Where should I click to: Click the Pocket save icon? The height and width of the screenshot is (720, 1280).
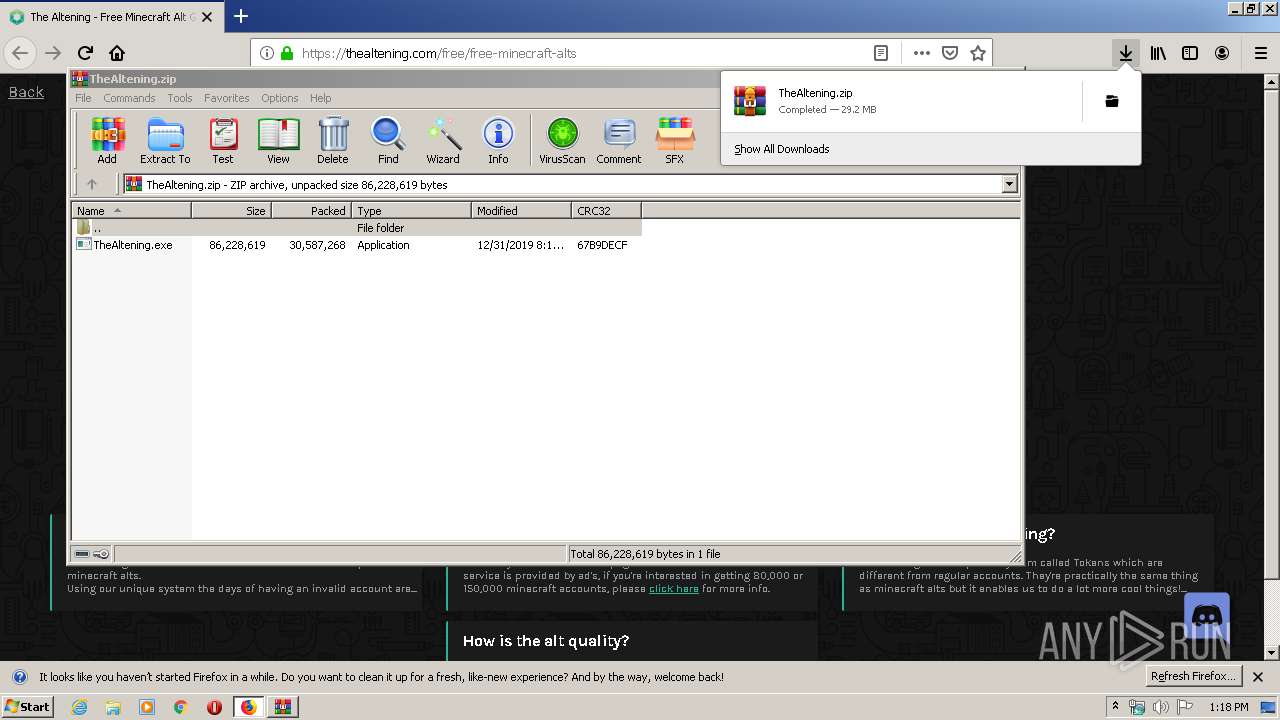950,53
